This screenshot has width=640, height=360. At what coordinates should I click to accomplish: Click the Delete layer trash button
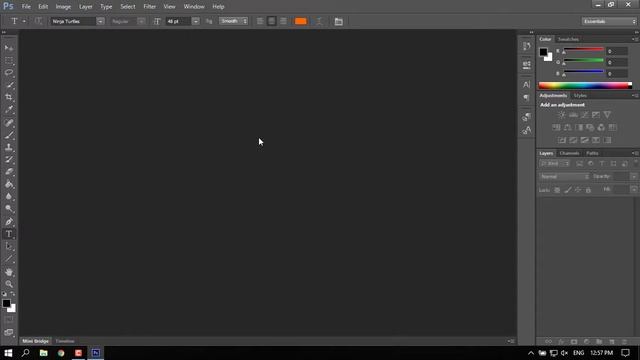click(624, 342)
